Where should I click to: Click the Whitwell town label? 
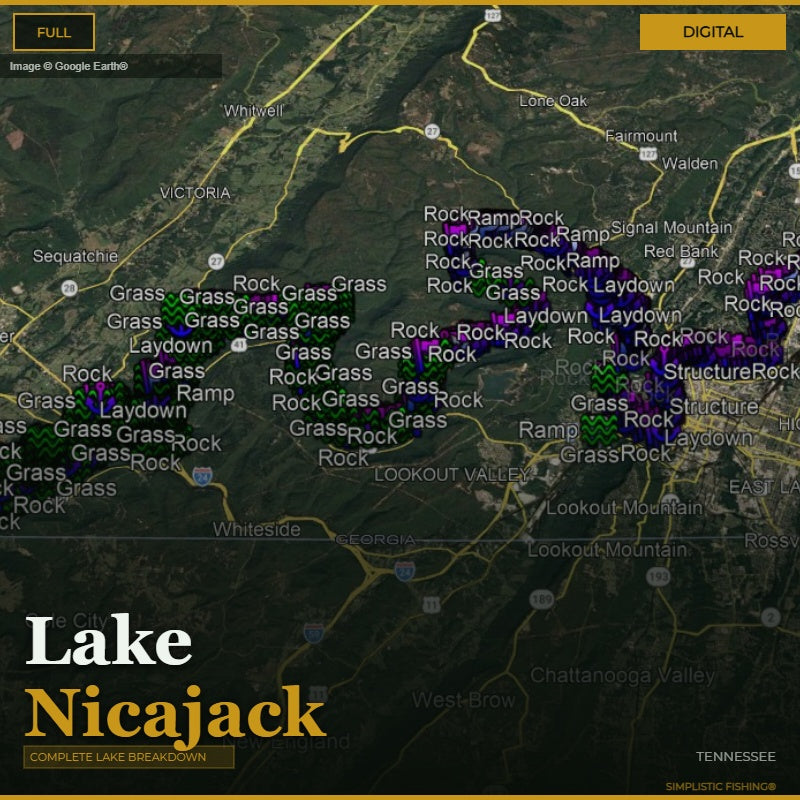coord(253,111)
